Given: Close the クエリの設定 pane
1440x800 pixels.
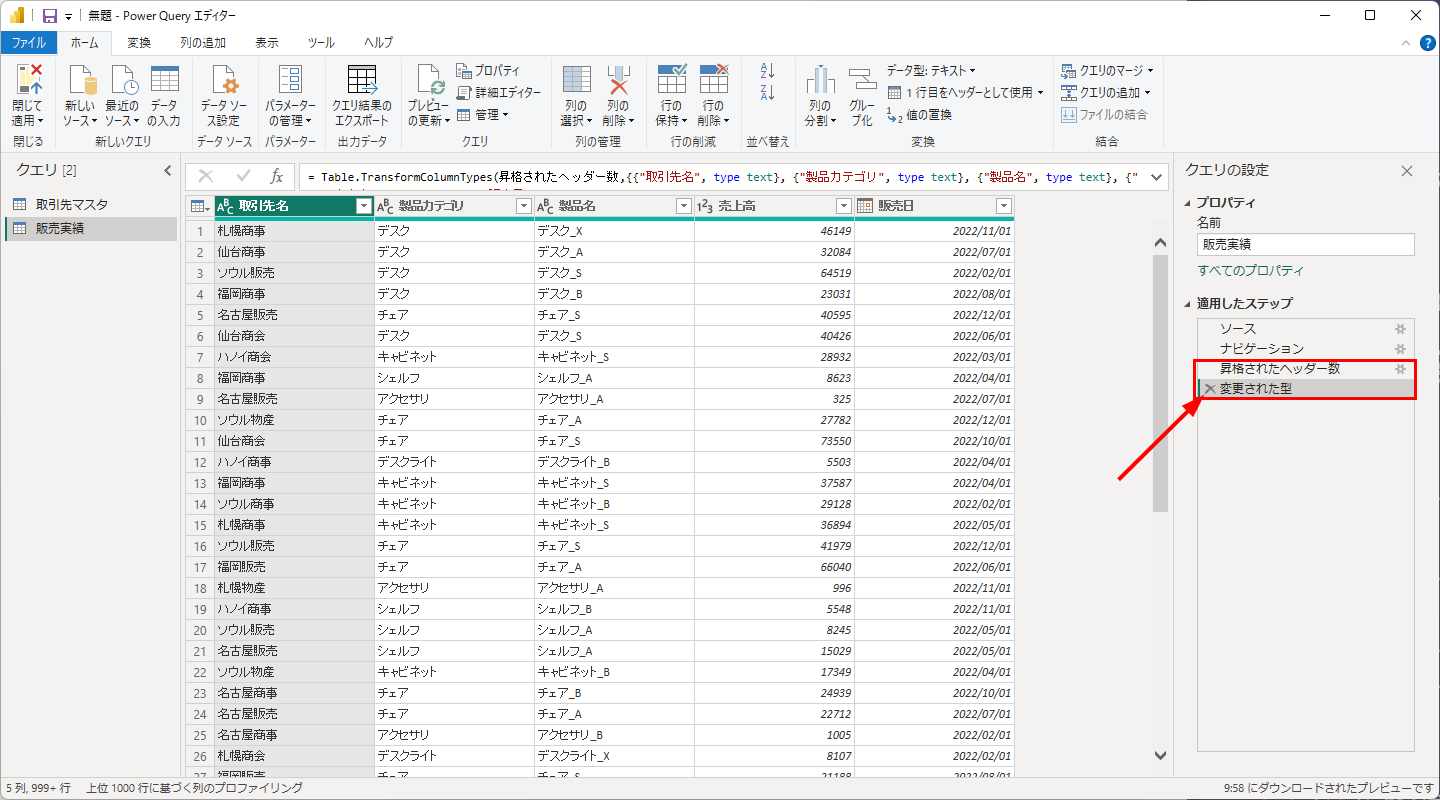Looking at the screenshot, I should [1407, 171].
